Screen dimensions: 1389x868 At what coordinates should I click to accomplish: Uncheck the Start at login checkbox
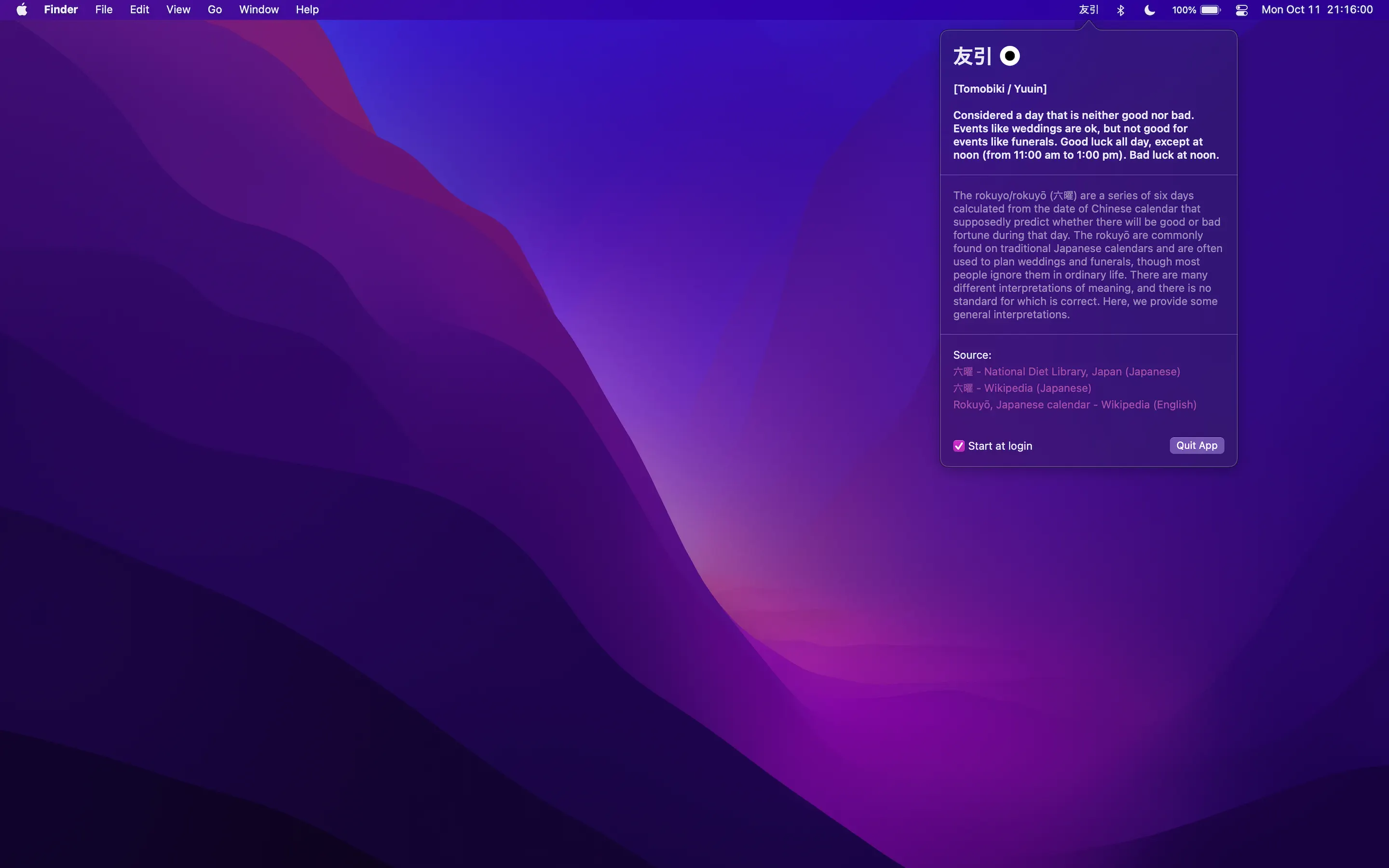pos(959,446)
